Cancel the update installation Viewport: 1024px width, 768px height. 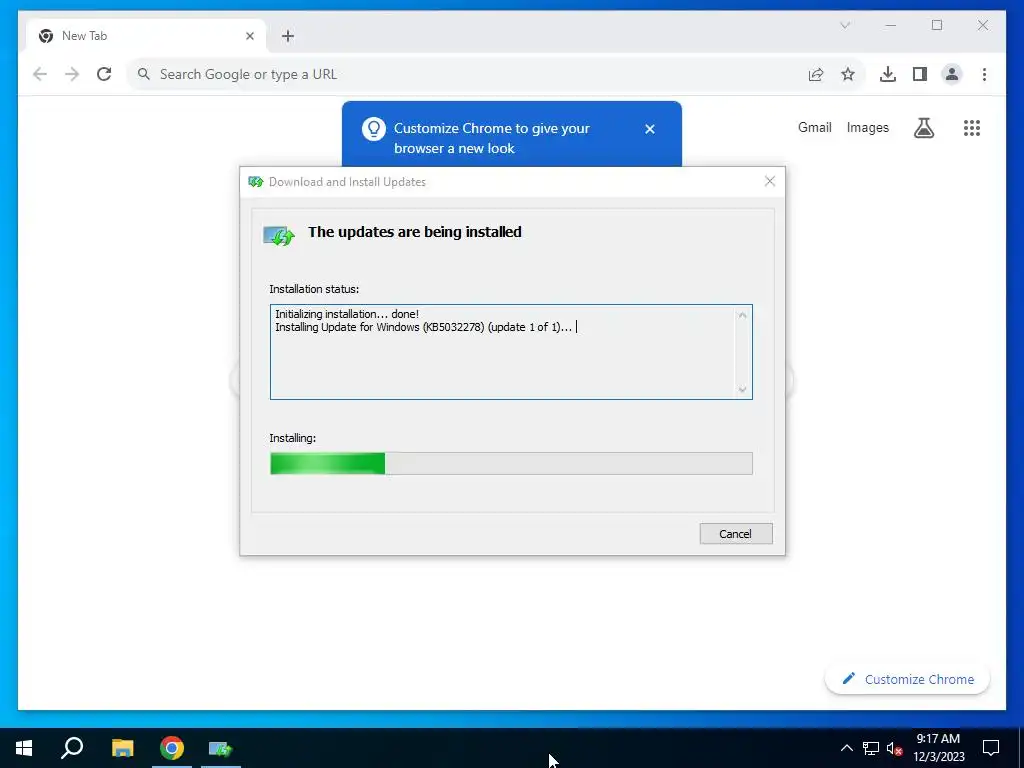coord(736,534)
